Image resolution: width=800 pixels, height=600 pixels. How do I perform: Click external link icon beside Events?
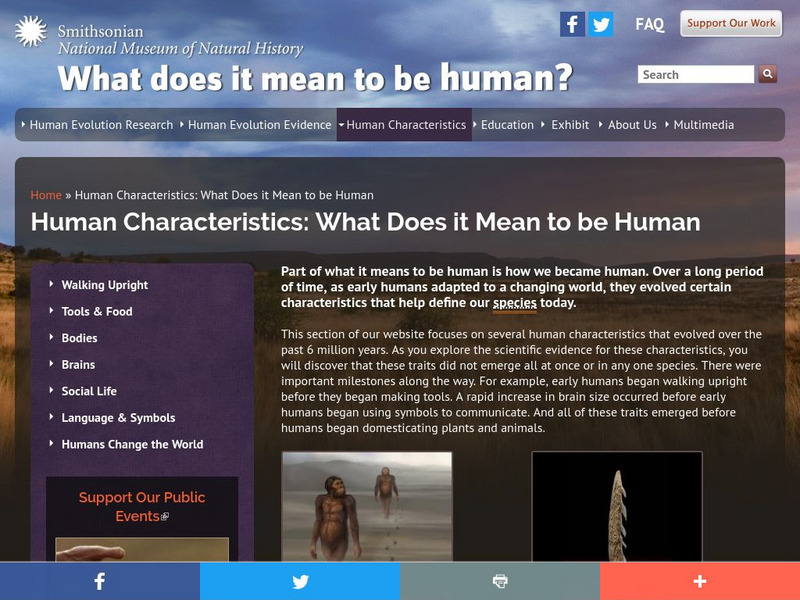165,517
